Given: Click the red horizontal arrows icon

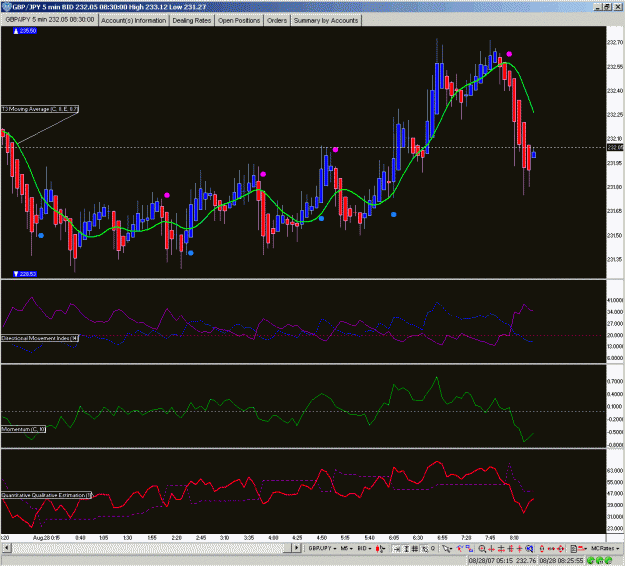Looking at the screenshot, I should click(x=551, y=549).
